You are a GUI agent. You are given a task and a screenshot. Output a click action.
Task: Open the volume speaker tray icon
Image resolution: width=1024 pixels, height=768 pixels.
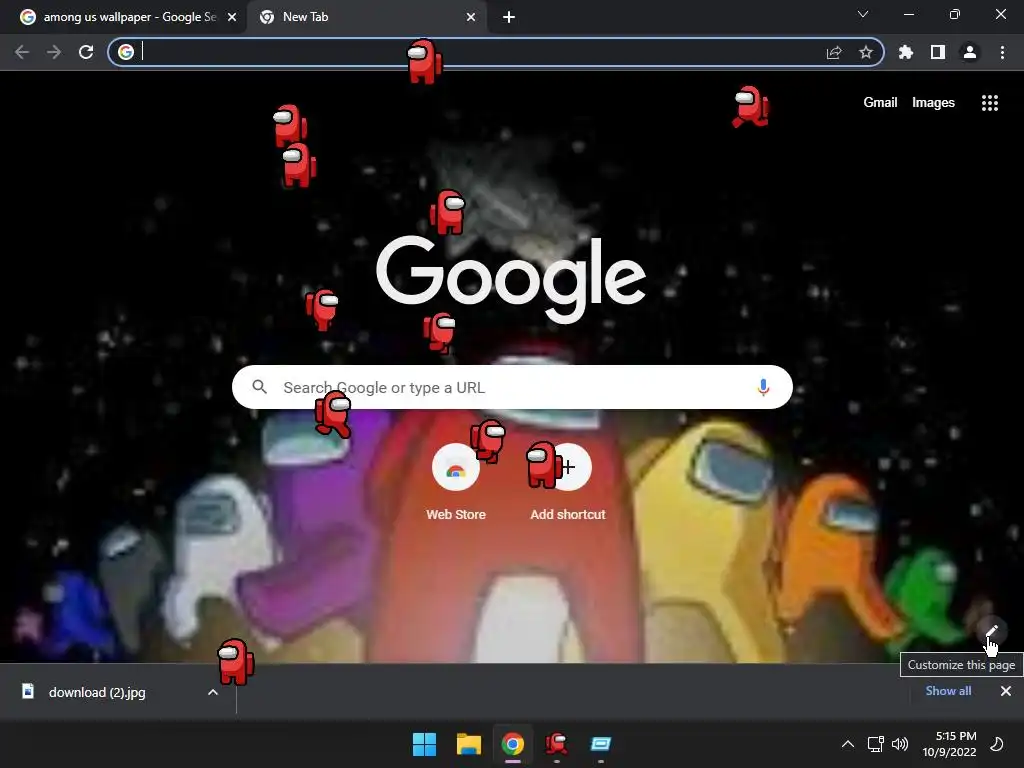(900, 744)
